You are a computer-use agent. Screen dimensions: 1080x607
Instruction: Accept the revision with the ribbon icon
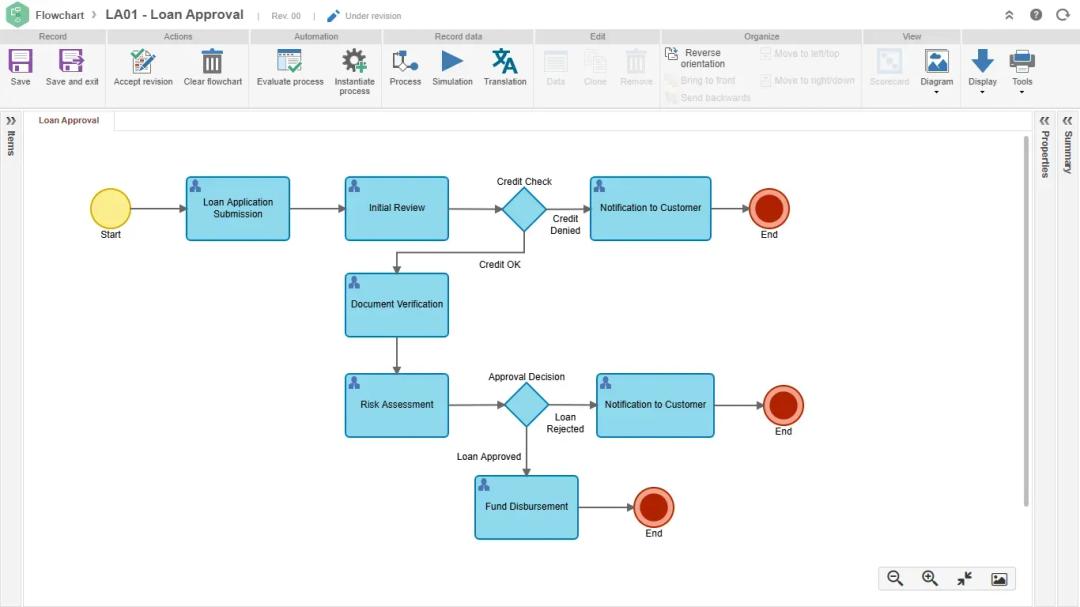[x=143, y=63]
